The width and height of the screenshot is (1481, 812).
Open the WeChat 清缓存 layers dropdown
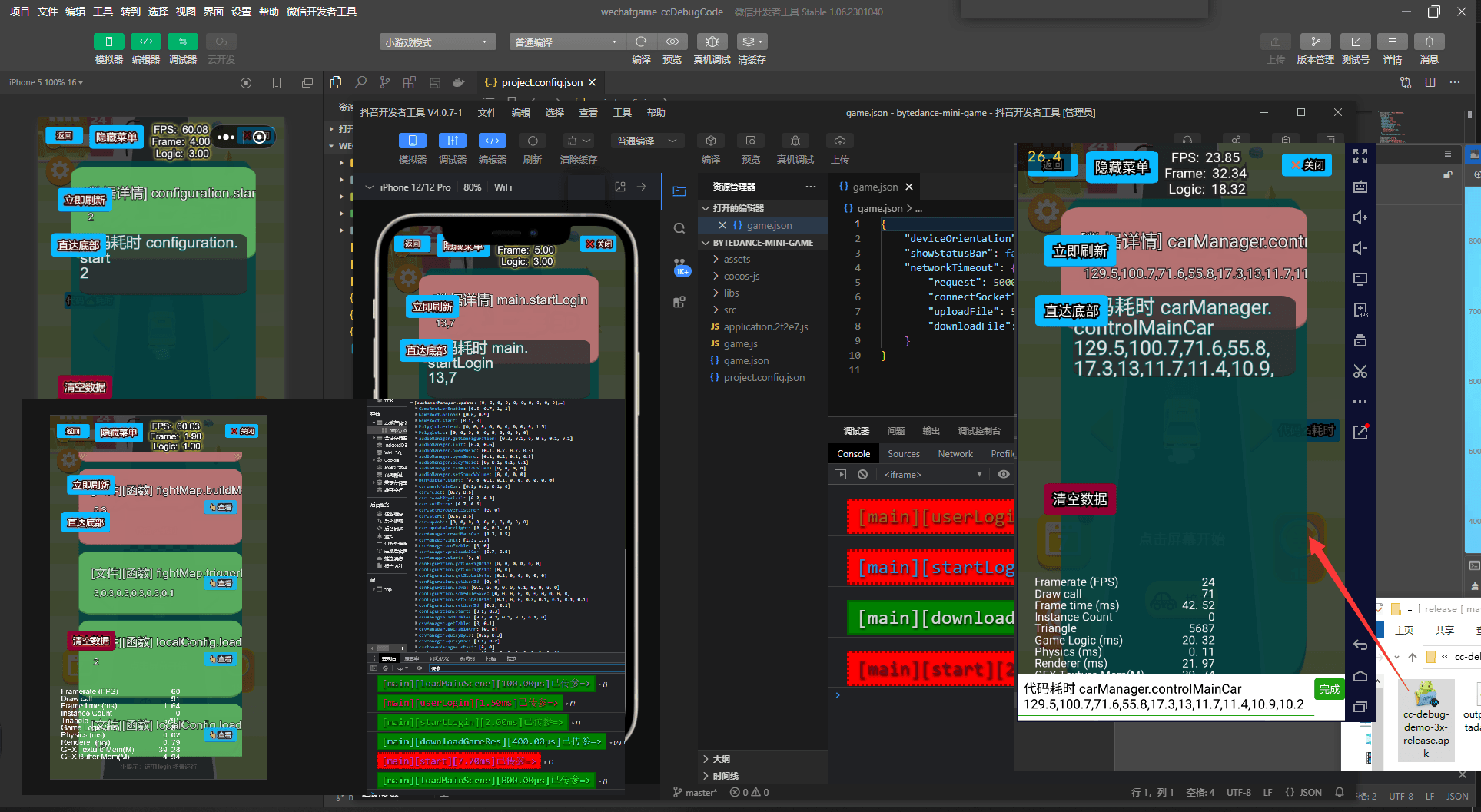point(752,41)
